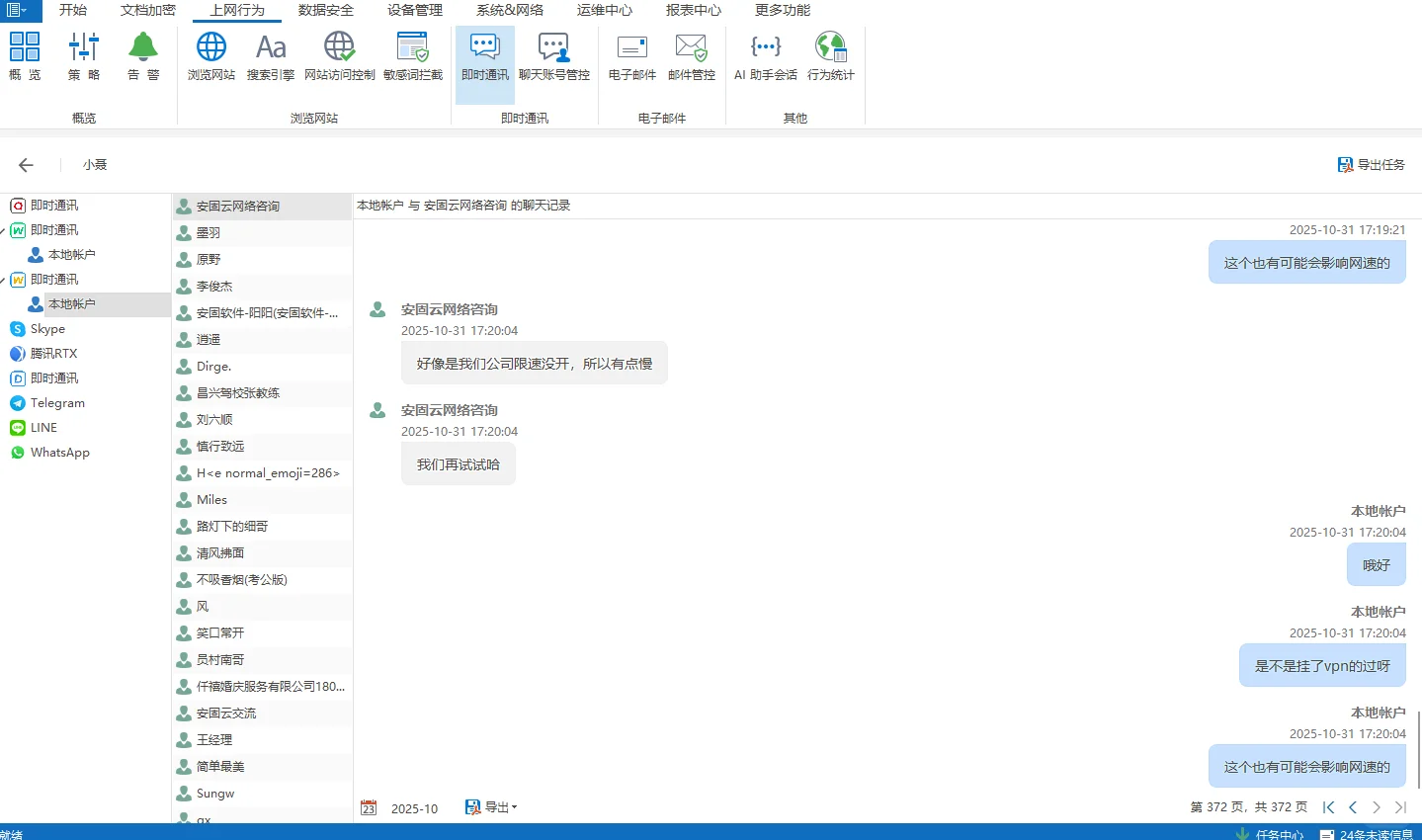Open chat with contact 员村南哥
Screen dimensions: 1422x840
[263, 659]
